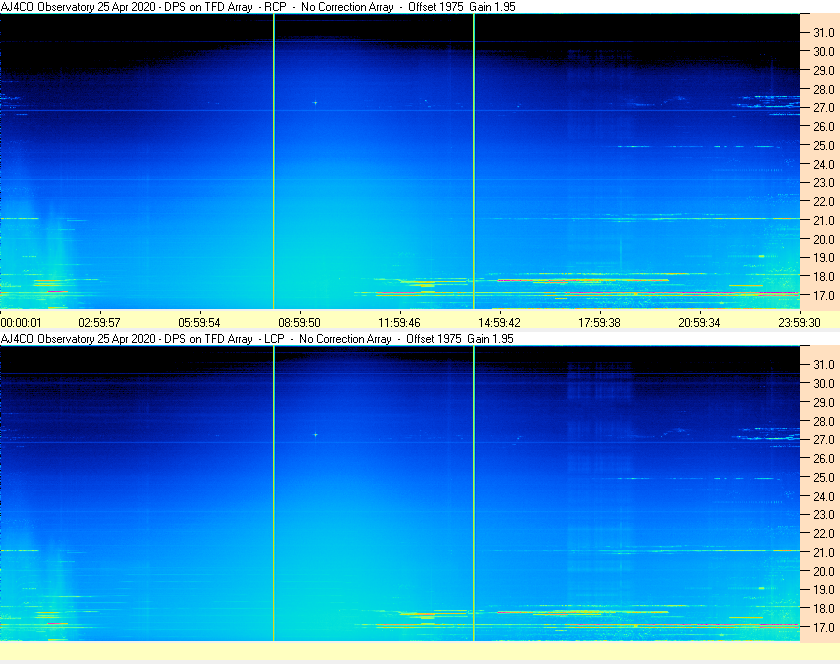Select the 08:59:50 time axis label
Image resolution: width=840 pixels, height=664 pixels.
click(299, 323)
